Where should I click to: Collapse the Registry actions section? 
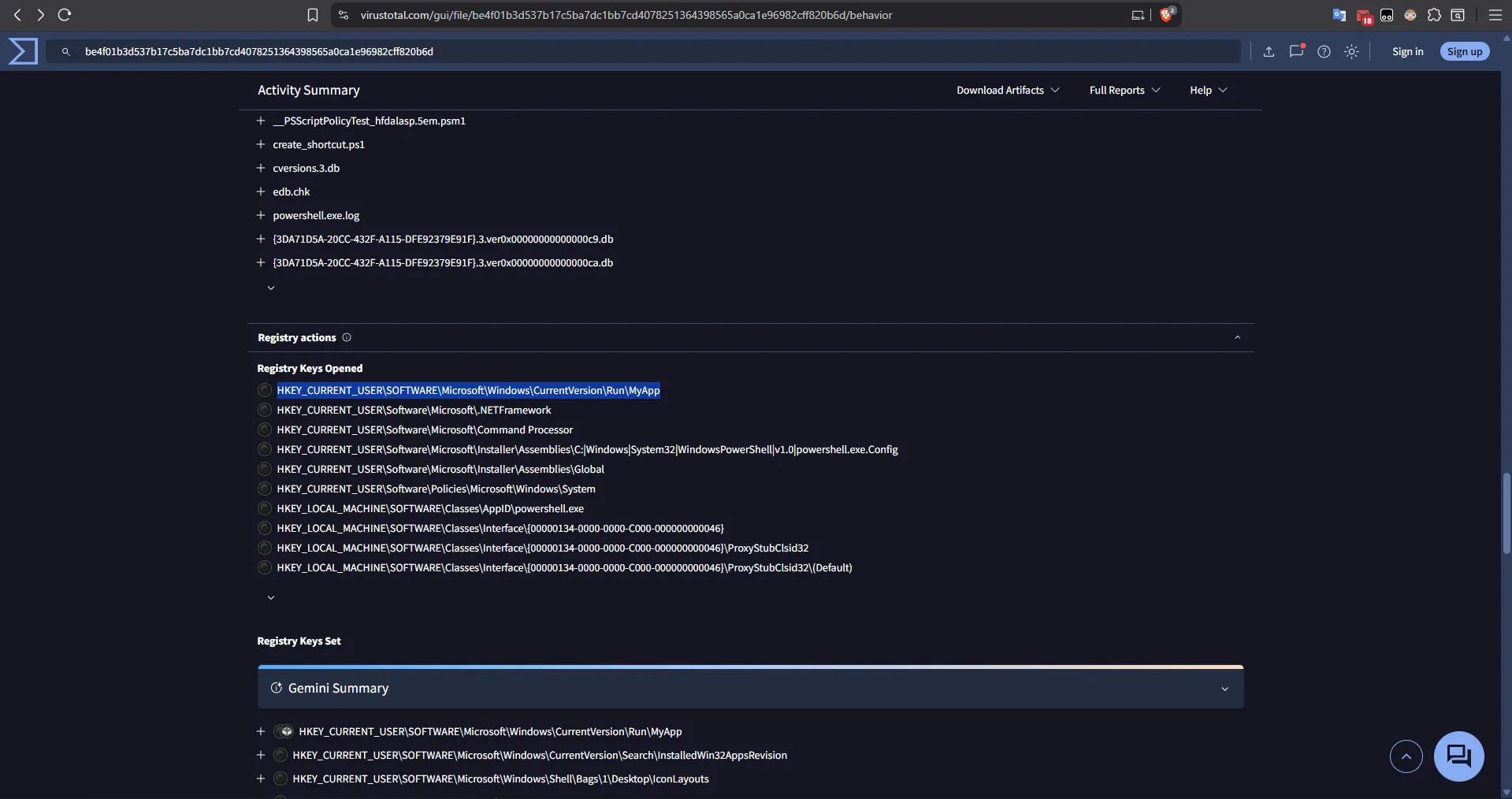[x=1237, y=337]
